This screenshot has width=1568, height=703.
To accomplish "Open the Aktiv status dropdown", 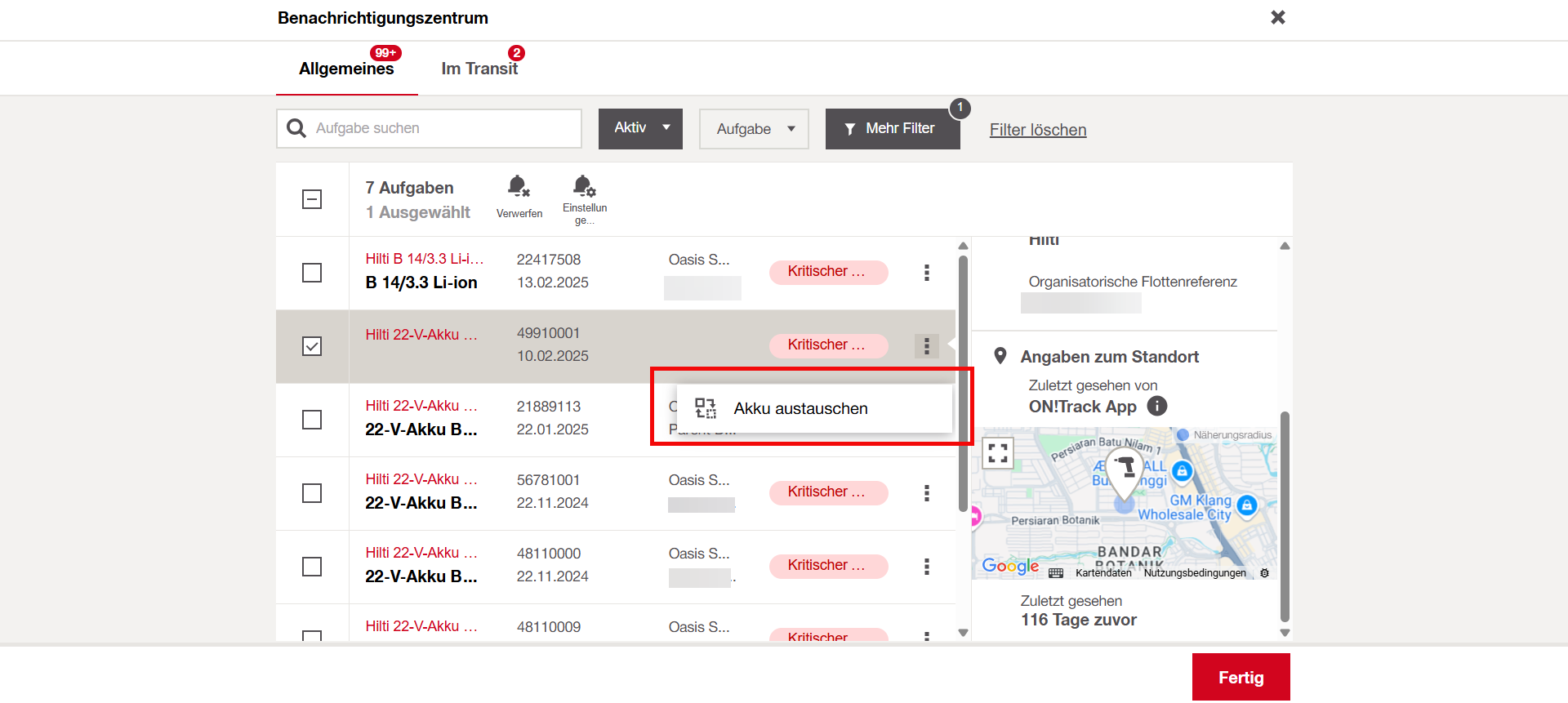I will pyautogui.click(x=640, y=128).
